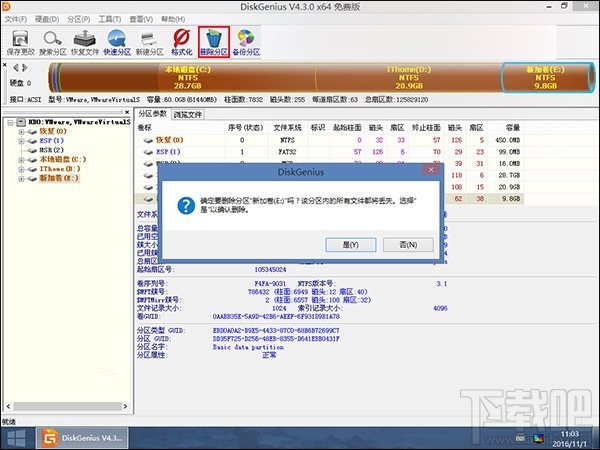Expand the ESP(1) tree node
The height and width of the screenshot is (450, 600).
[21, 141]
